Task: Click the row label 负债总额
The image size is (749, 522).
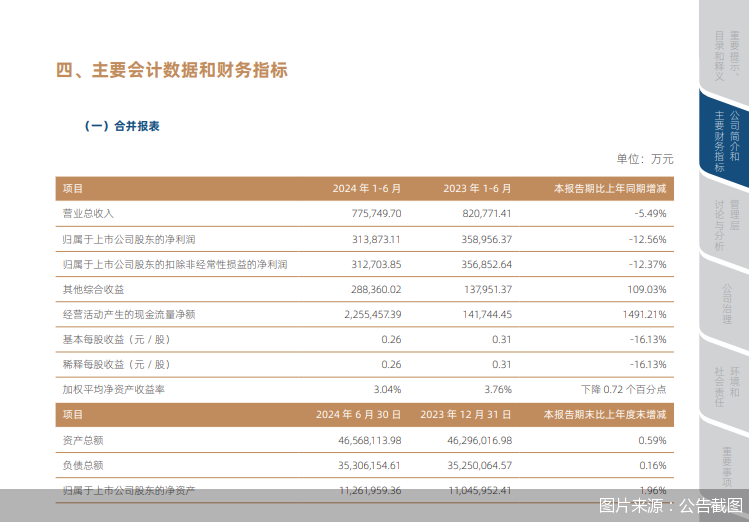Action: coord(83,465)
